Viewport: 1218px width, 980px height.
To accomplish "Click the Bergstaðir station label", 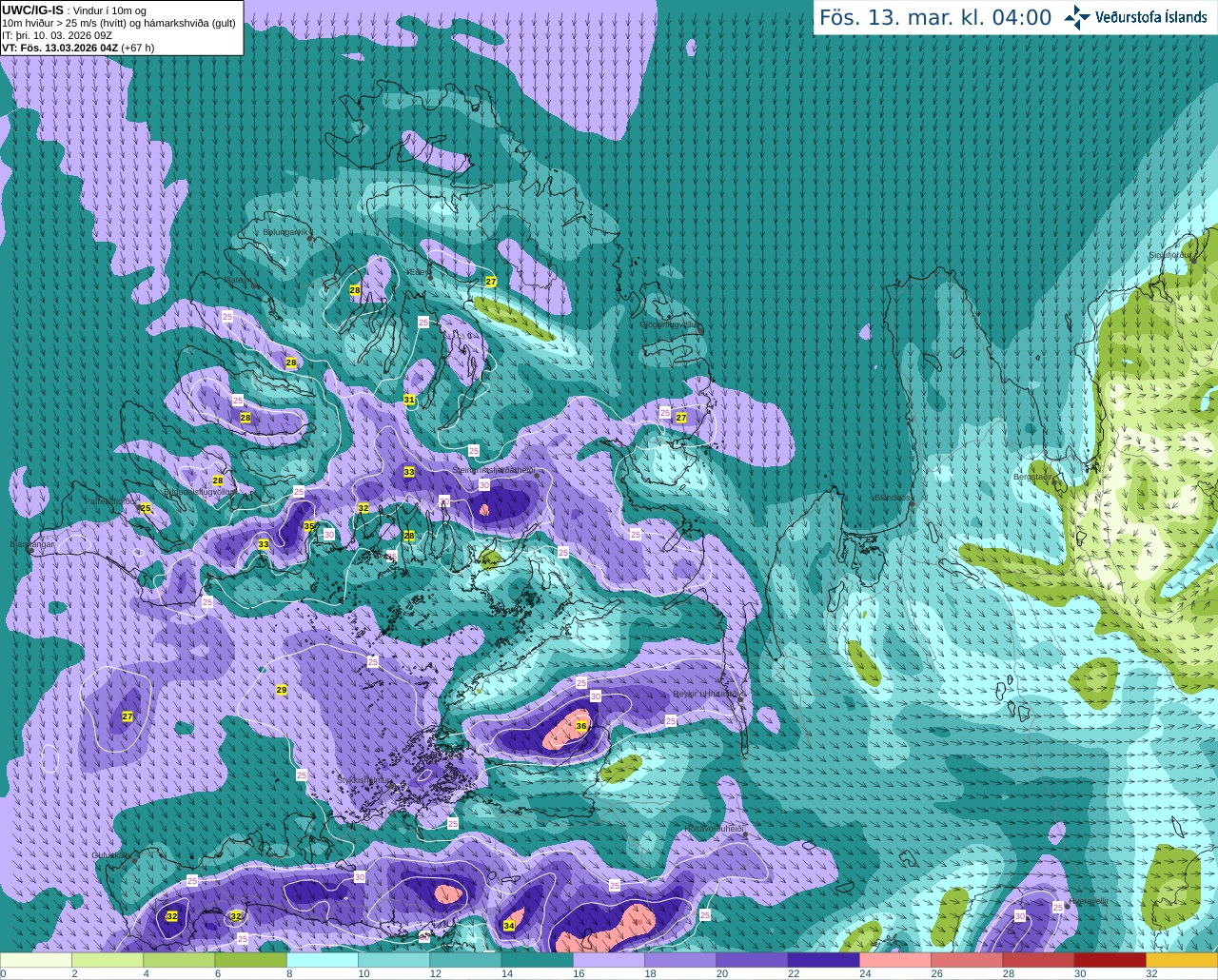I will [1033, 477].
